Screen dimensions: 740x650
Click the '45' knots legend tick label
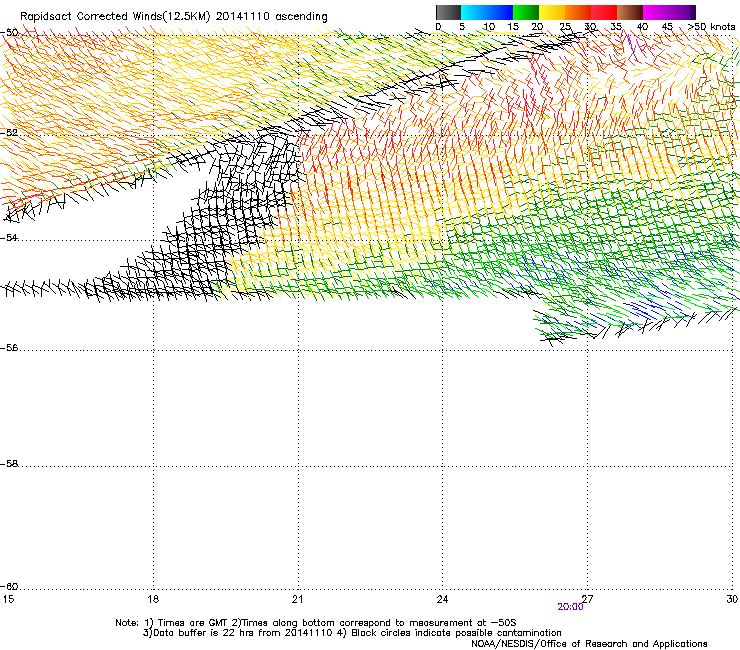[x=667, y=27]
